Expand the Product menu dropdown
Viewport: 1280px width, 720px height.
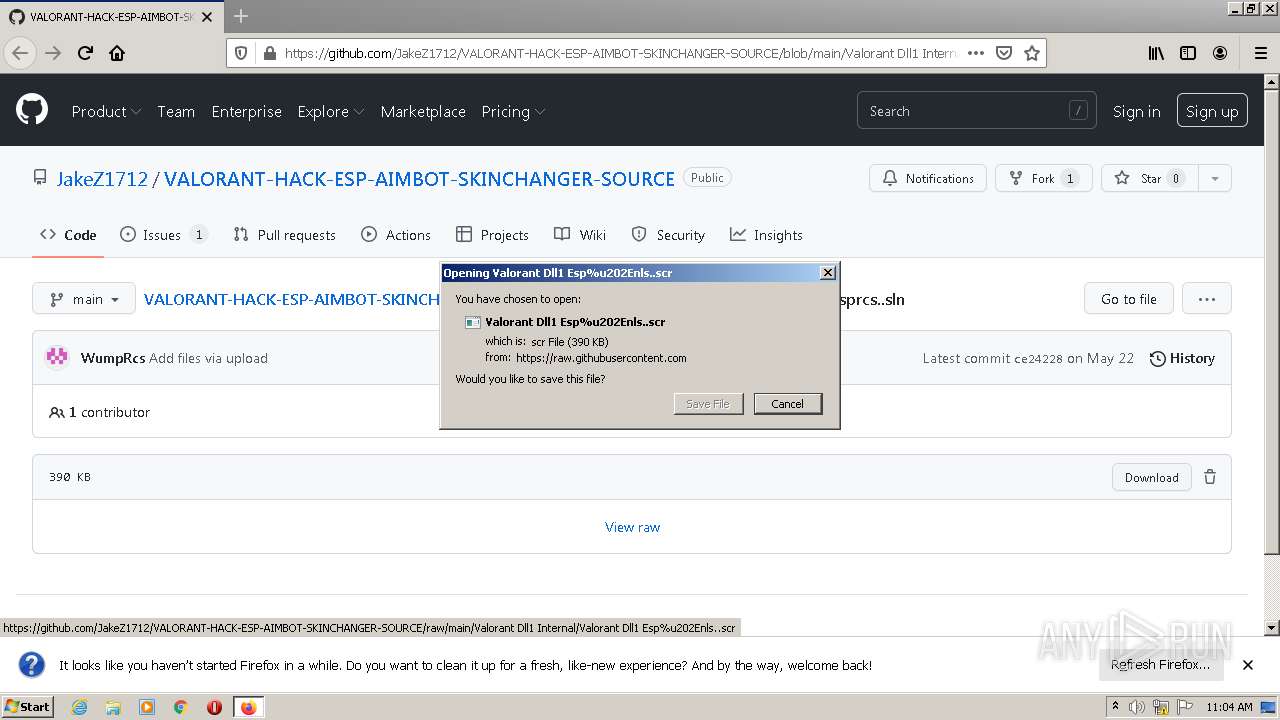pyautogui.click(x=106, y=111)
